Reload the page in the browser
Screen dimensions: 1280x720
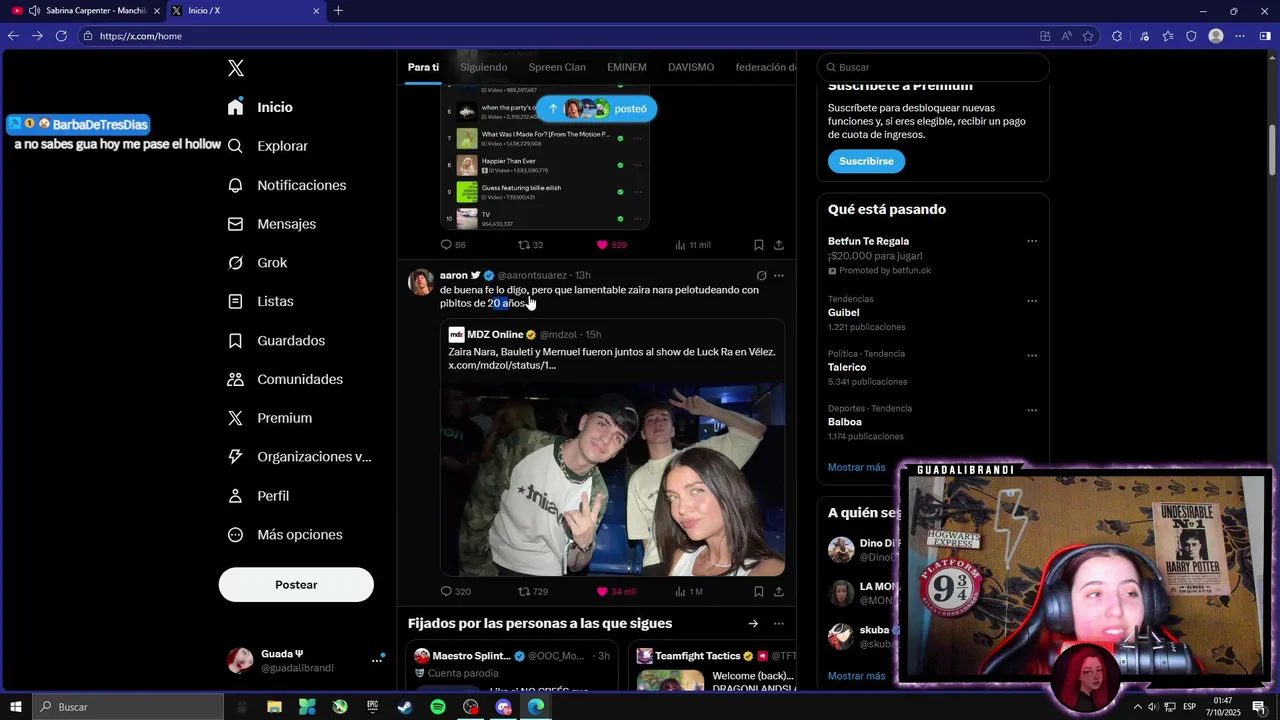pyautogui.click(x=61, y=36)
